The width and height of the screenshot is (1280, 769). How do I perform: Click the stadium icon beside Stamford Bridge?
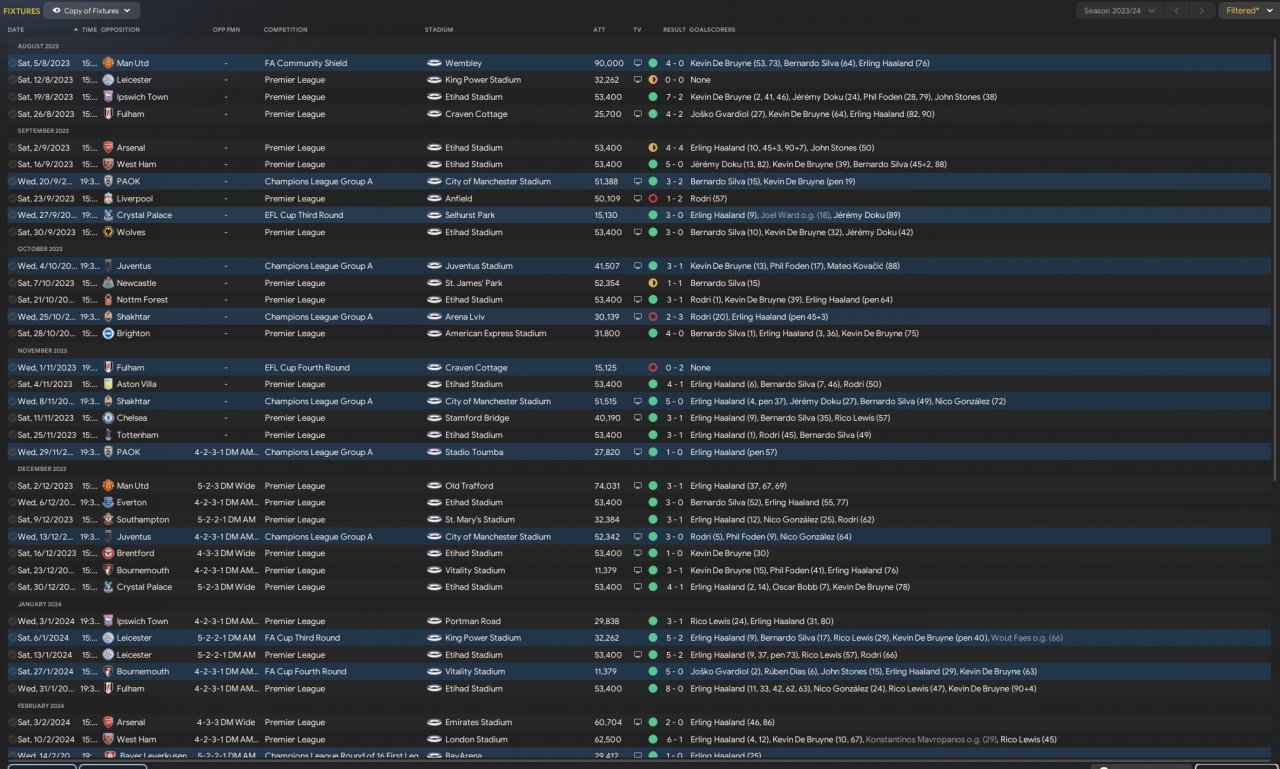(434, 418)
